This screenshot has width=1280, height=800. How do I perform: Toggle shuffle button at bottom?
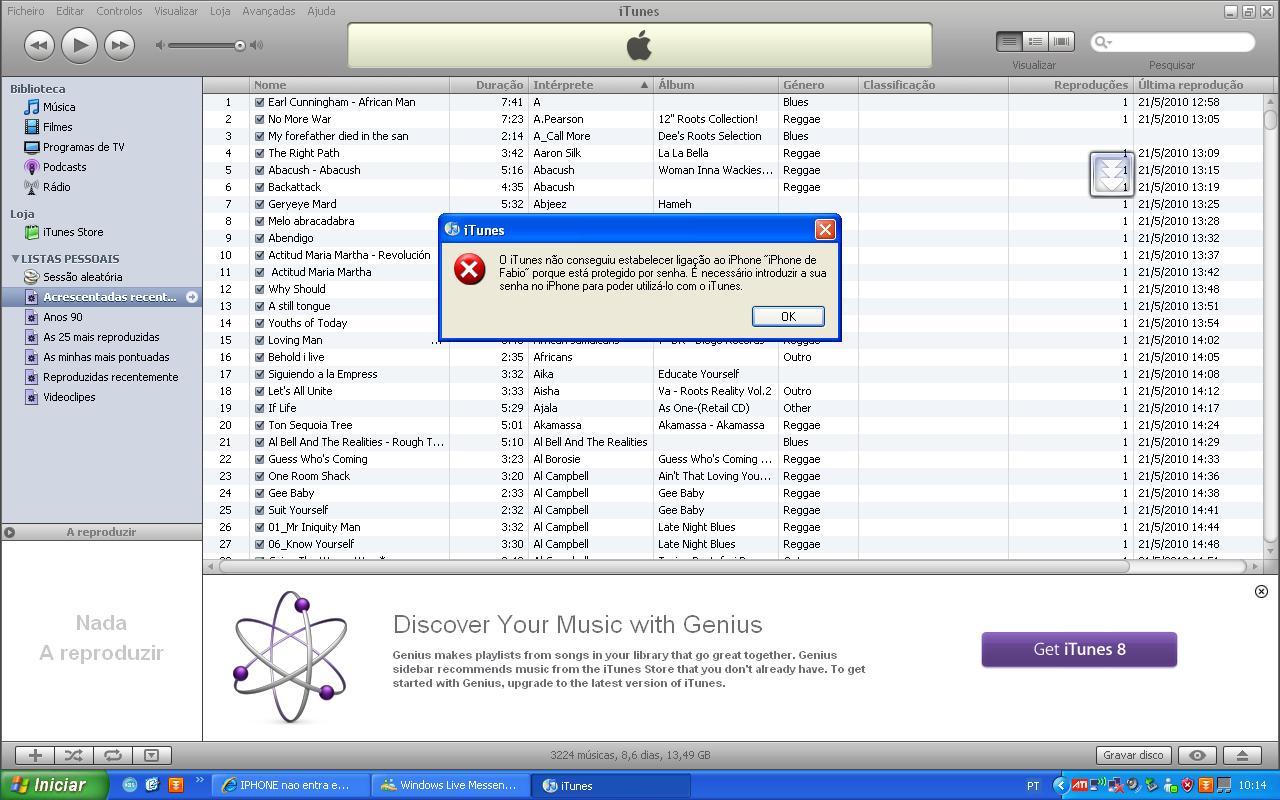pos(74,755)
